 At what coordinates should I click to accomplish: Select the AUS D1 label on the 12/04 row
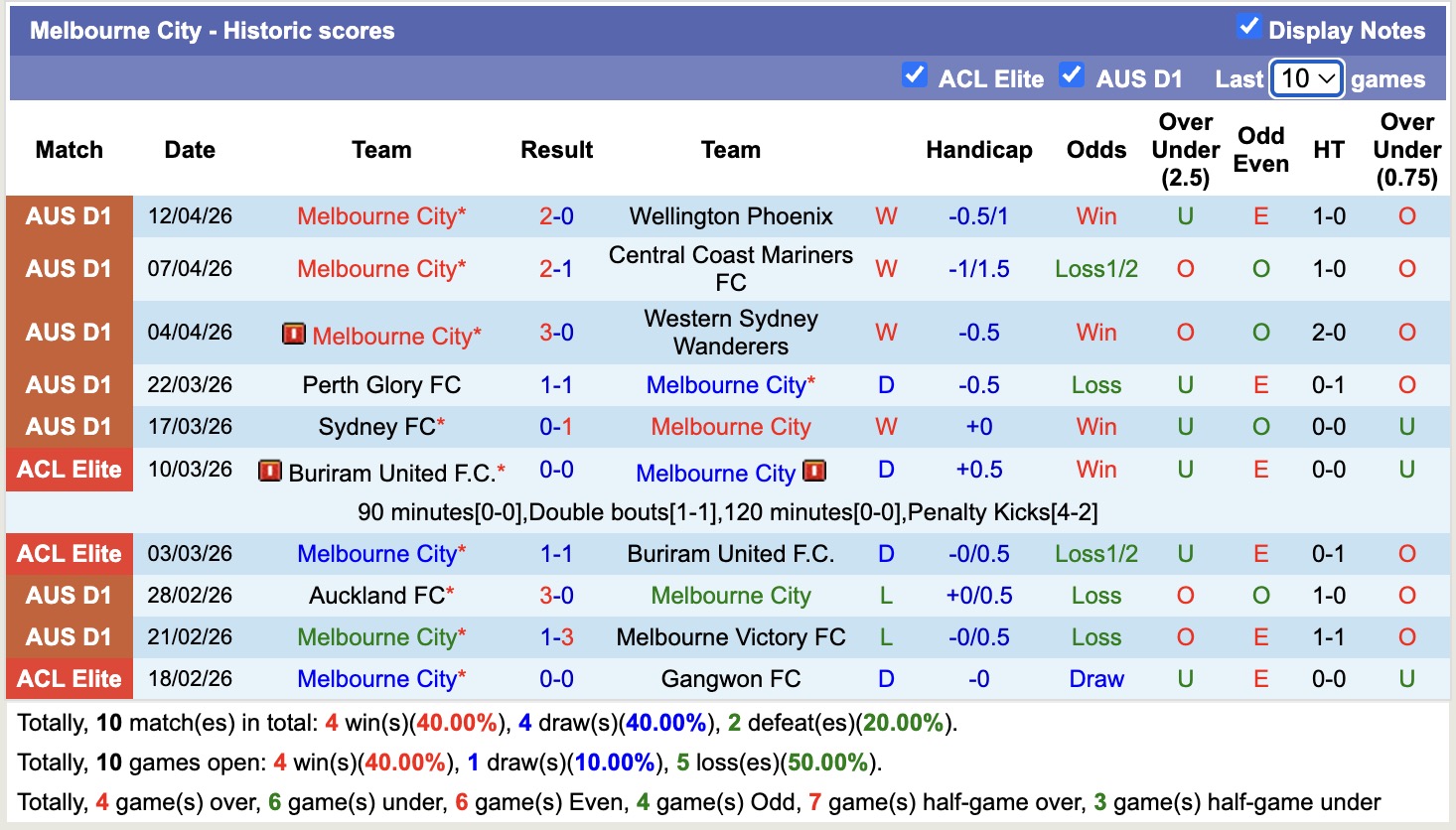[x=69, y=216]
